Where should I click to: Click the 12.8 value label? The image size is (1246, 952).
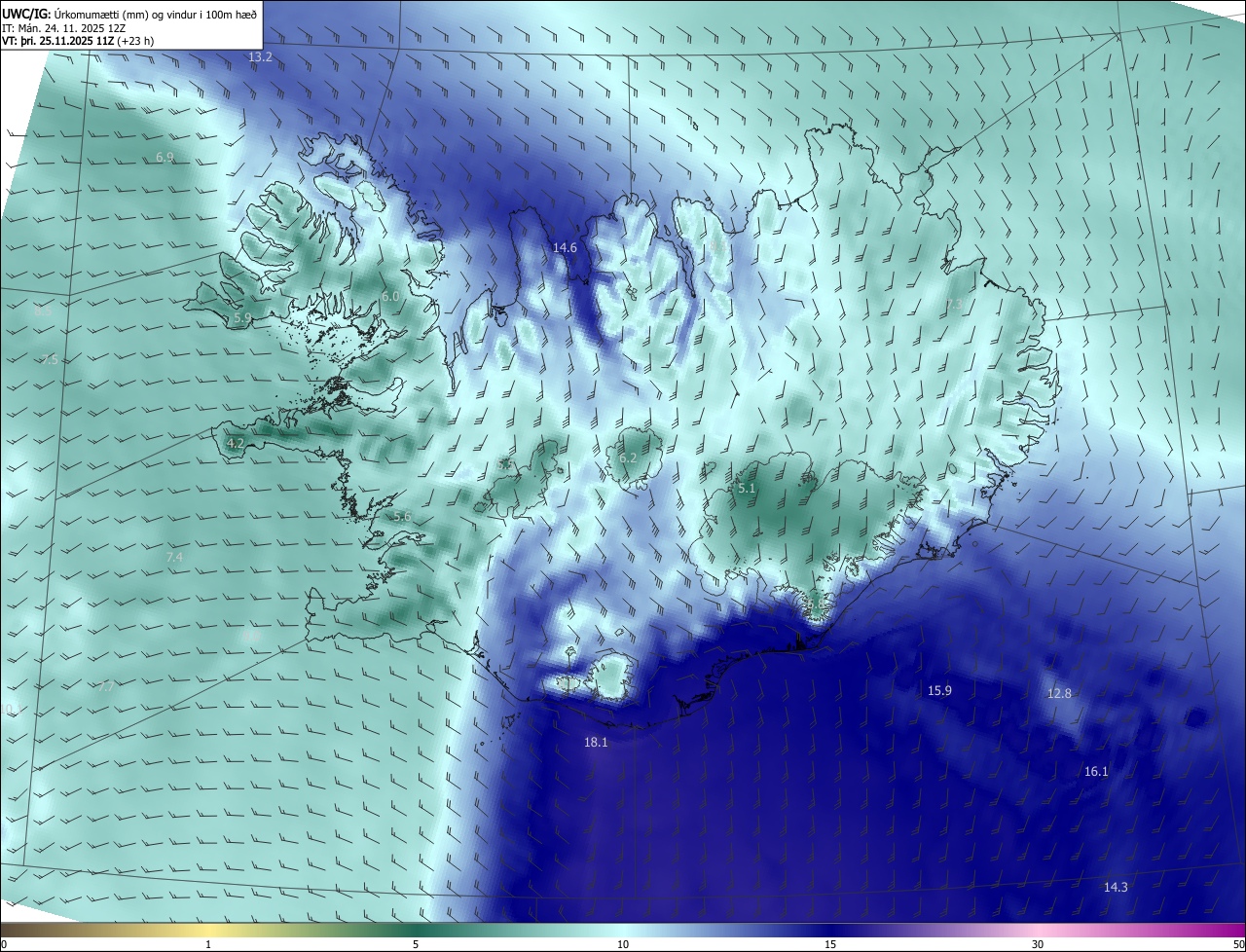coord(1059,694)
